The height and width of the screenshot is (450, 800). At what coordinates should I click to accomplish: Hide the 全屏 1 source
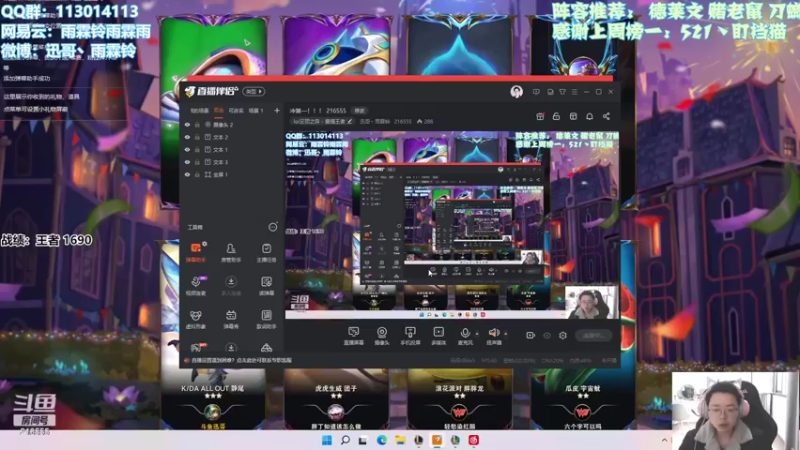pyautogui.click(x=187, y=174)
